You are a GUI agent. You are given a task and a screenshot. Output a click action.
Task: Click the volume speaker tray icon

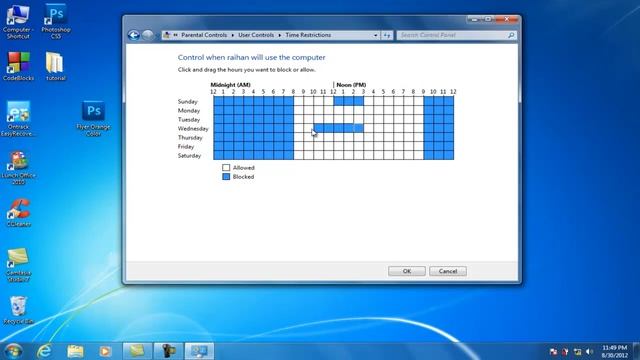pos(589,351)
